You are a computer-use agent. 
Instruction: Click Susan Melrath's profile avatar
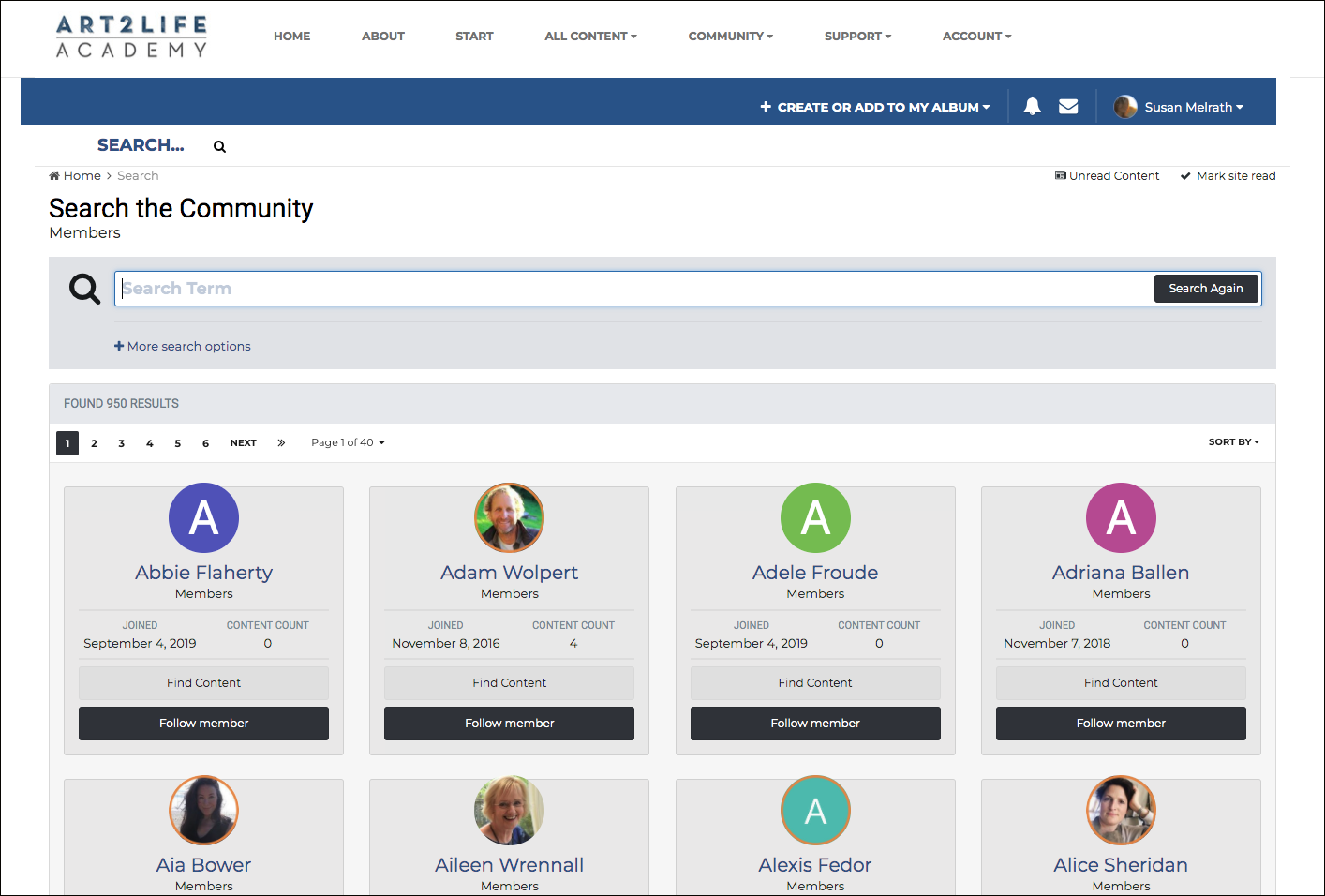[x=1125, y=107]
